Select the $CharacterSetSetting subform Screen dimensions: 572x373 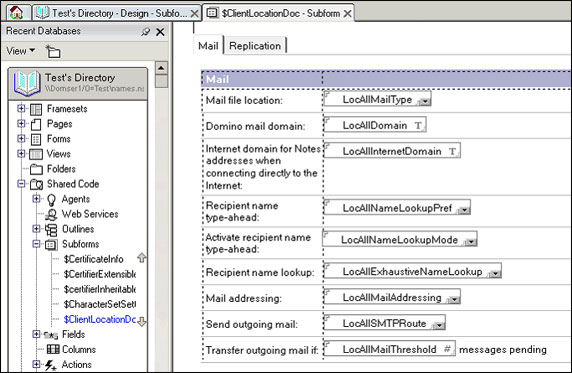(x=100, y=304)
